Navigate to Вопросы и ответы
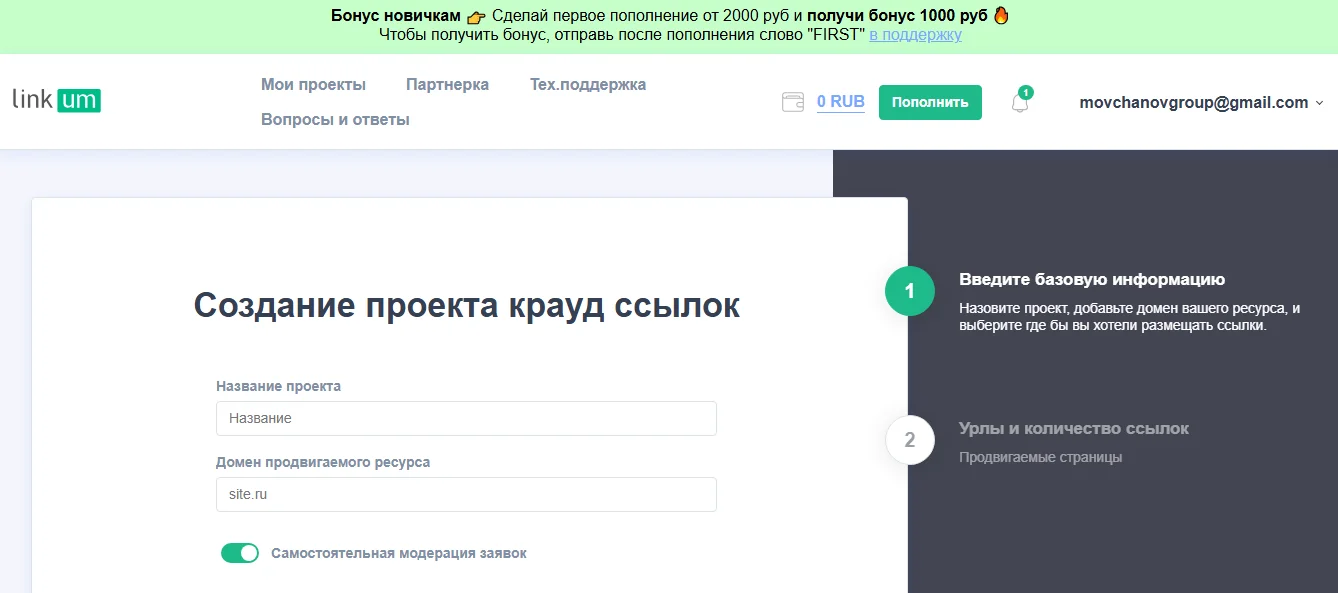1338x593 pixels. (335, 119)
